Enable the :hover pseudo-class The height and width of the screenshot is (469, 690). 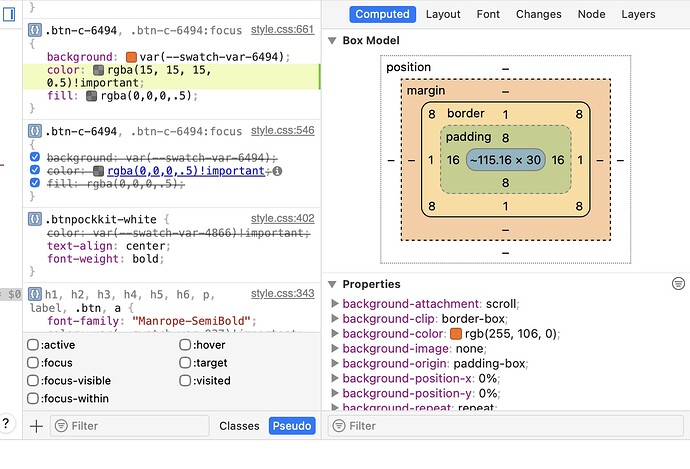point(185,344)
